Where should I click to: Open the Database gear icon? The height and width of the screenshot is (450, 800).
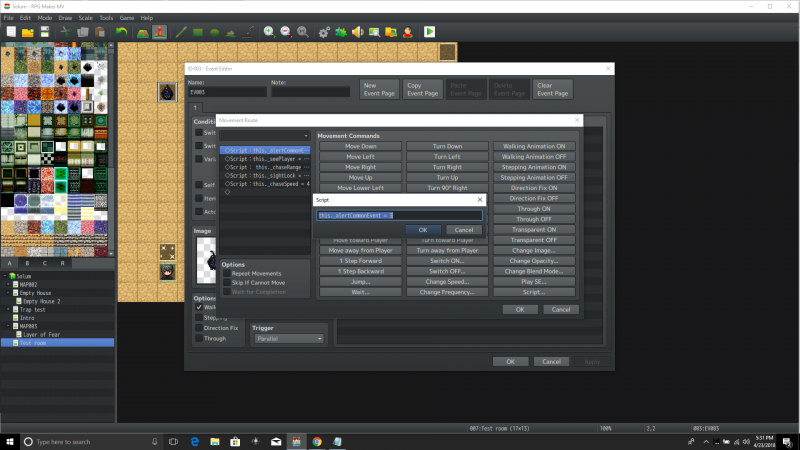(324, 32)
